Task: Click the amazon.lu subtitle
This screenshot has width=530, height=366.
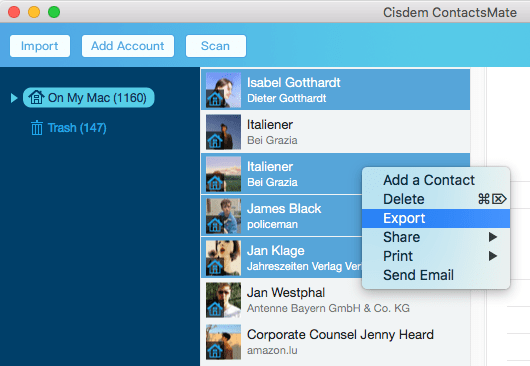Action: coord(272,350)
